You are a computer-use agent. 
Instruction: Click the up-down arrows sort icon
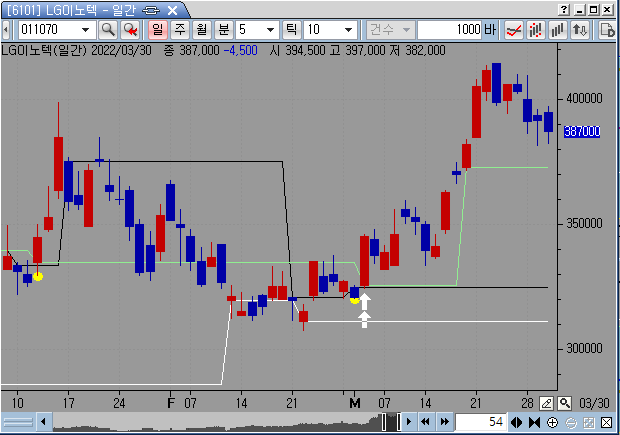(x=580, y=29)
